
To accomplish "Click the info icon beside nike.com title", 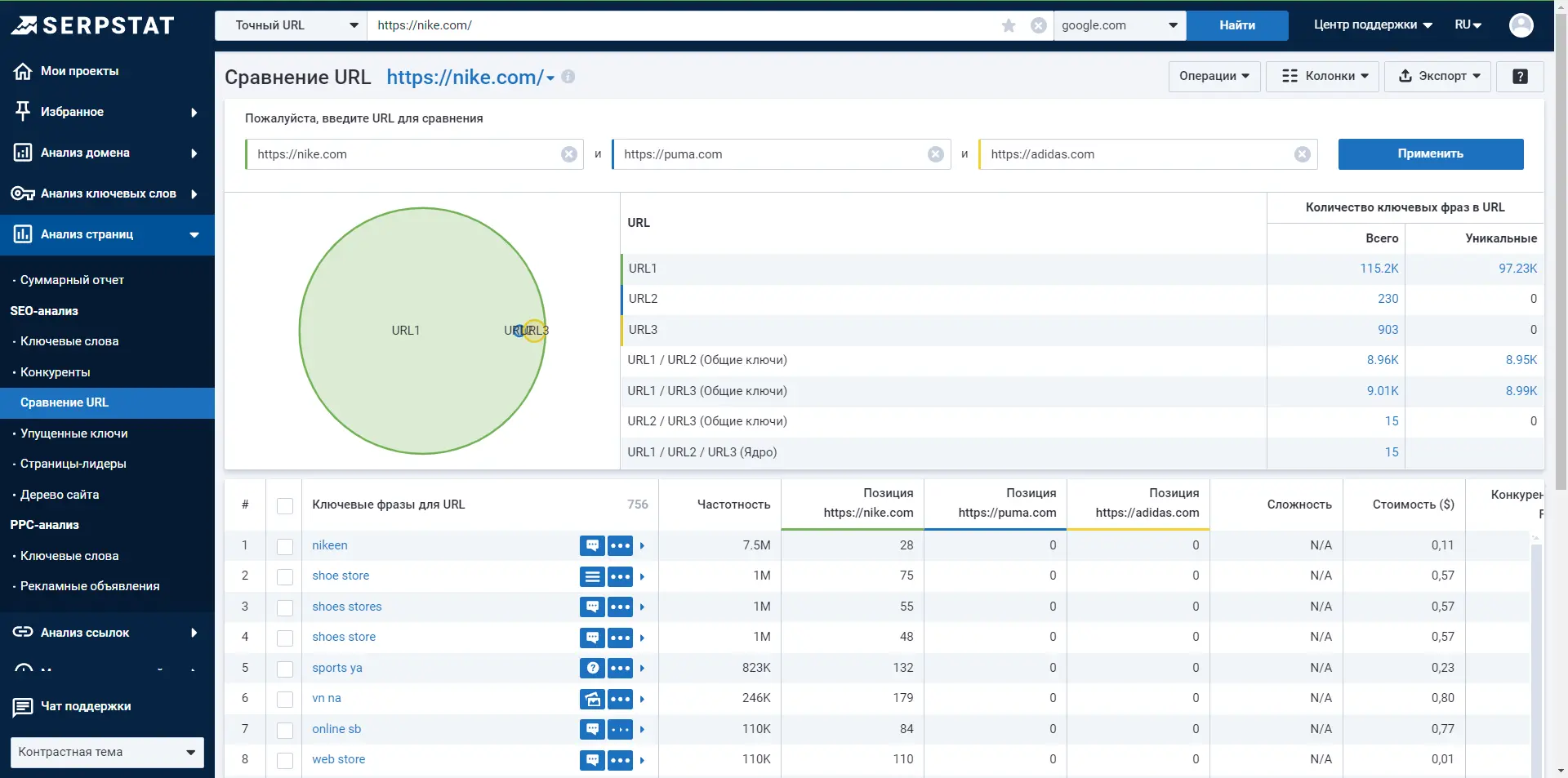I will pos(568,77).
